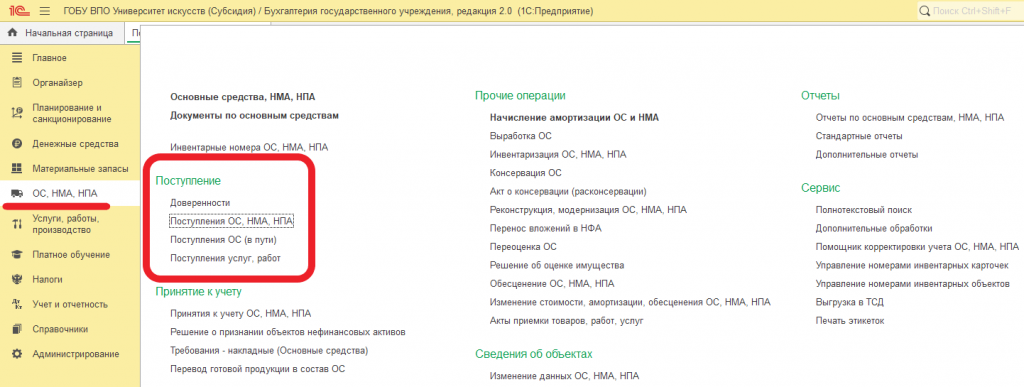The height and width of the screenshot is (387, 1024).
Task: Open Обесценение ОС, НМА, НПА
Action: [x=552, y=284]
